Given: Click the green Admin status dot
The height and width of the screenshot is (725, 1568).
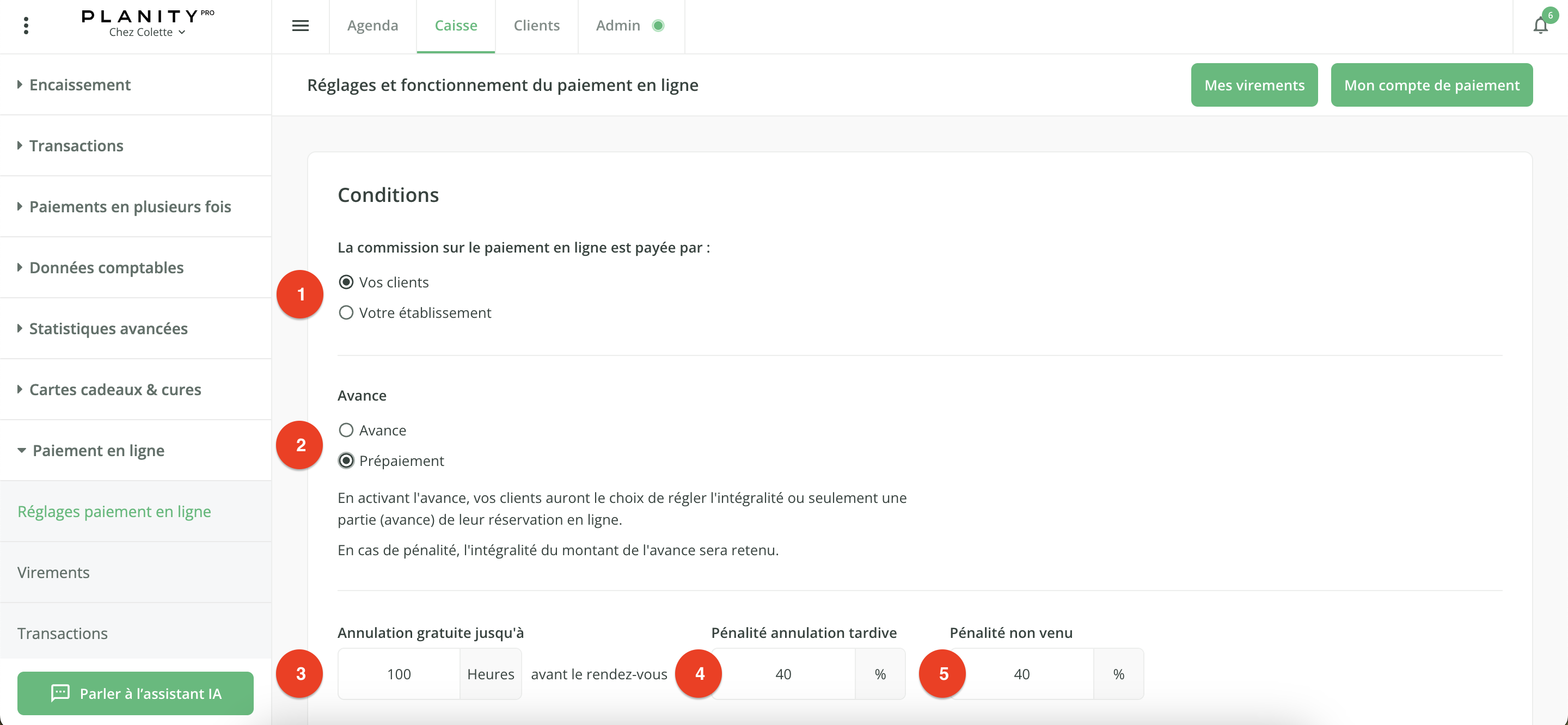Looking at the screenshot, I should [658, 26].
